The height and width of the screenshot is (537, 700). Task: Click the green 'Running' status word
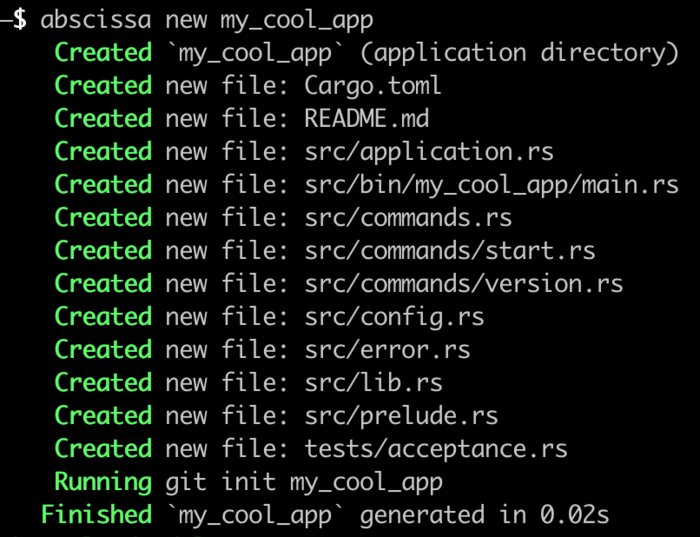pyautogui.click(x=102, y=482)
